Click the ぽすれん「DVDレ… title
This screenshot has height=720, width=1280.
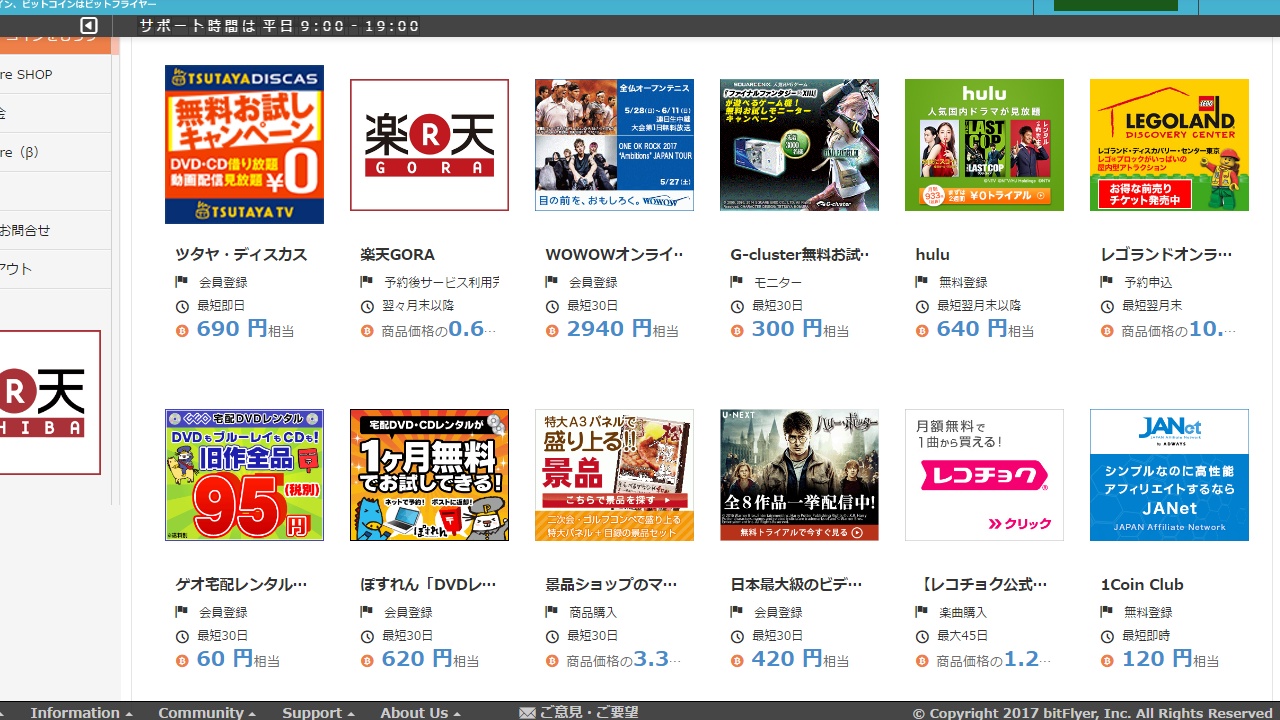[x=428, y=585]
